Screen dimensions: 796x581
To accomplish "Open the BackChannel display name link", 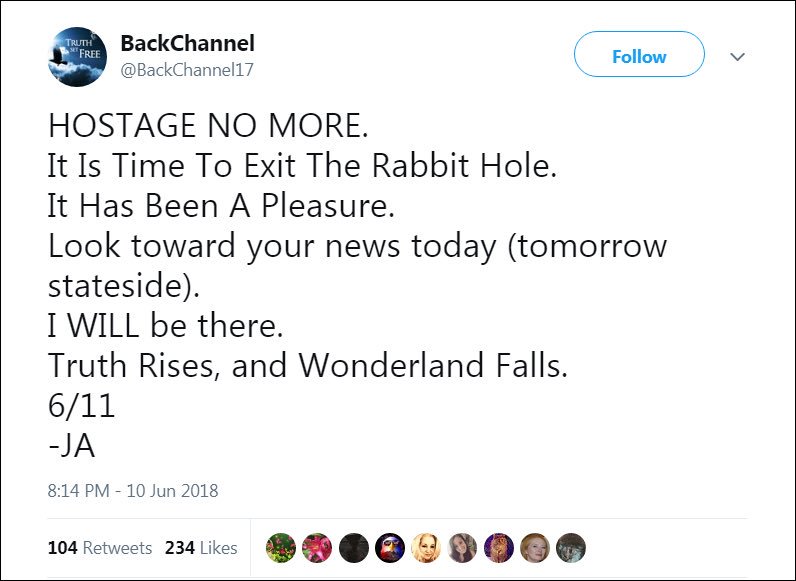I will [187, 44].
